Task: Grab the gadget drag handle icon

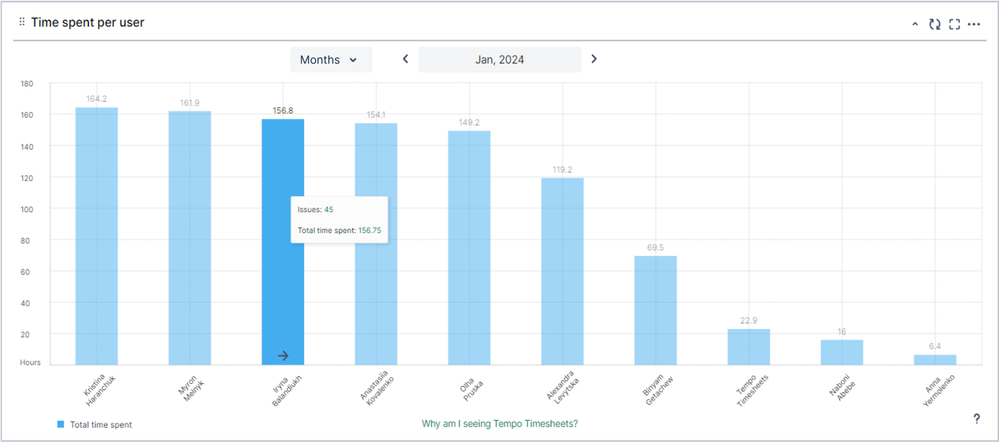Action: click(x=22, y=22)
